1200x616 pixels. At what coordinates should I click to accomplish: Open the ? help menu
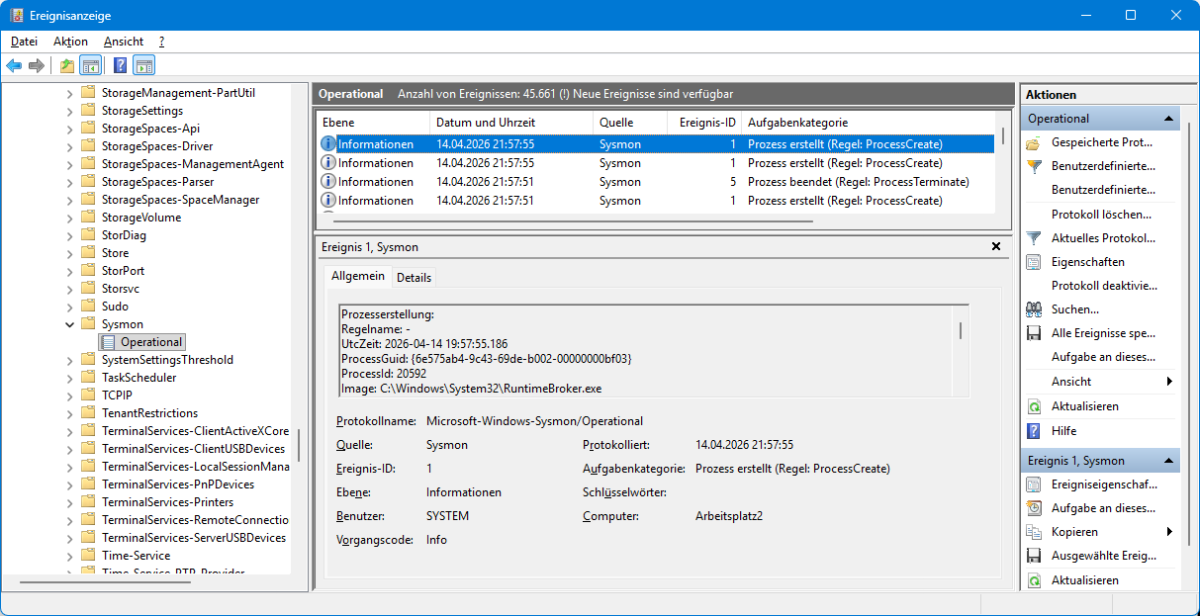[161, 41]
